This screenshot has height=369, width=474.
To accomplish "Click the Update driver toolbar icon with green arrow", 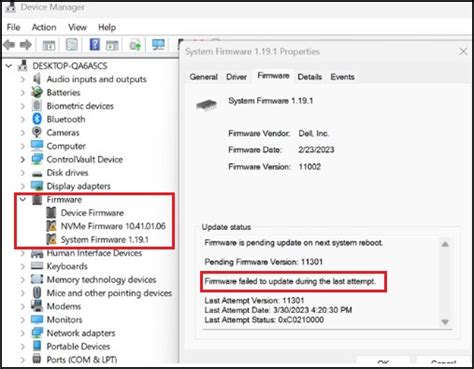I will tap(135, 45).
